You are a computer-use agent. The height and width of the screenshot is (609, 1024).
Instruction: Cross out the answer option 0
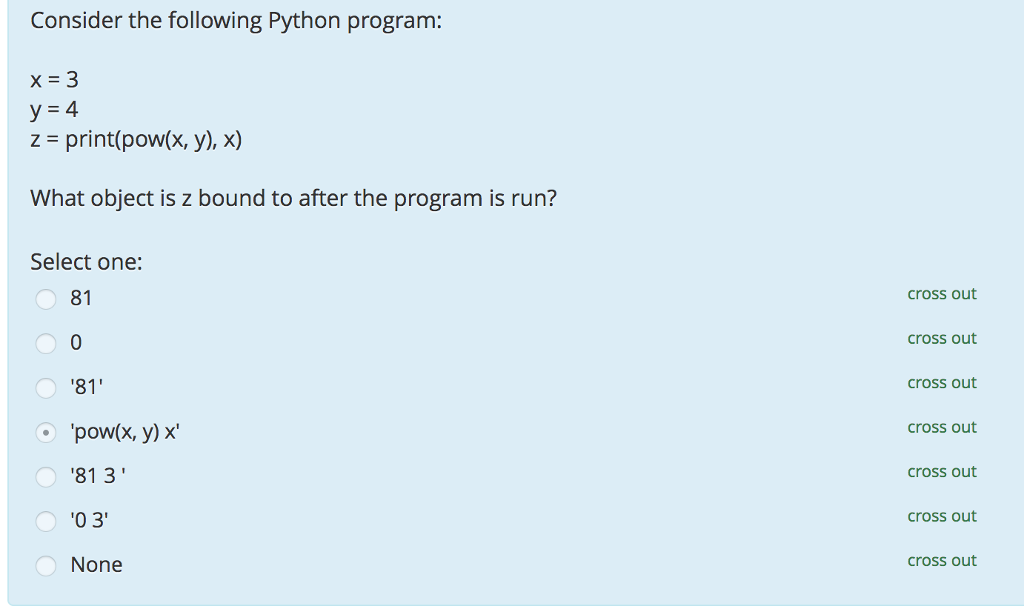941,338
